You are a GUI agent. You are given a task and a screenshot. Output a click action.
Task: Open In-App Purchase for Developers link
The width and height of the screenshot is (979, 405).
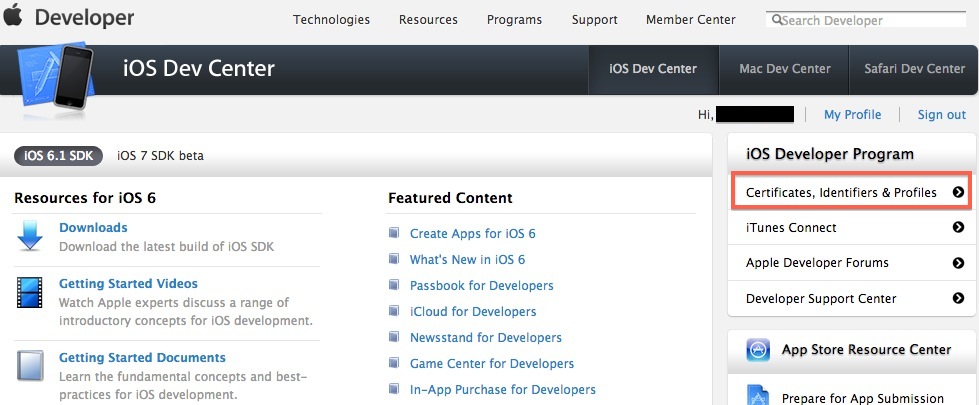503,389
